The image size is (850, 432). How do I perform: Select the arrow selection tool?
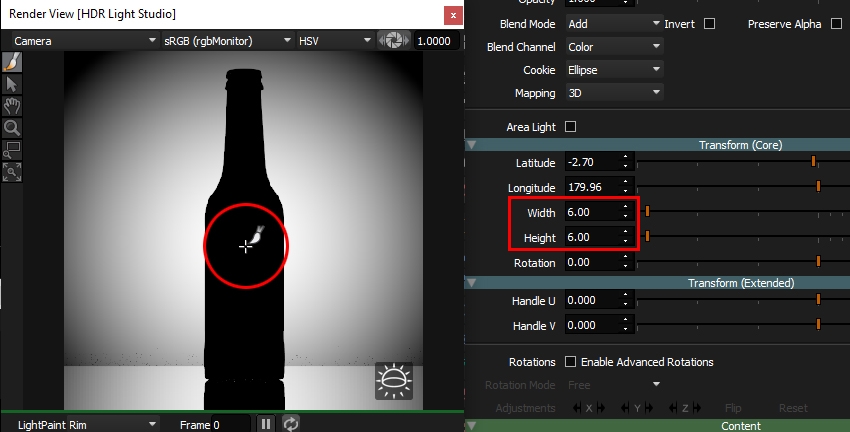pyautogui.click(x=11, y=84)
